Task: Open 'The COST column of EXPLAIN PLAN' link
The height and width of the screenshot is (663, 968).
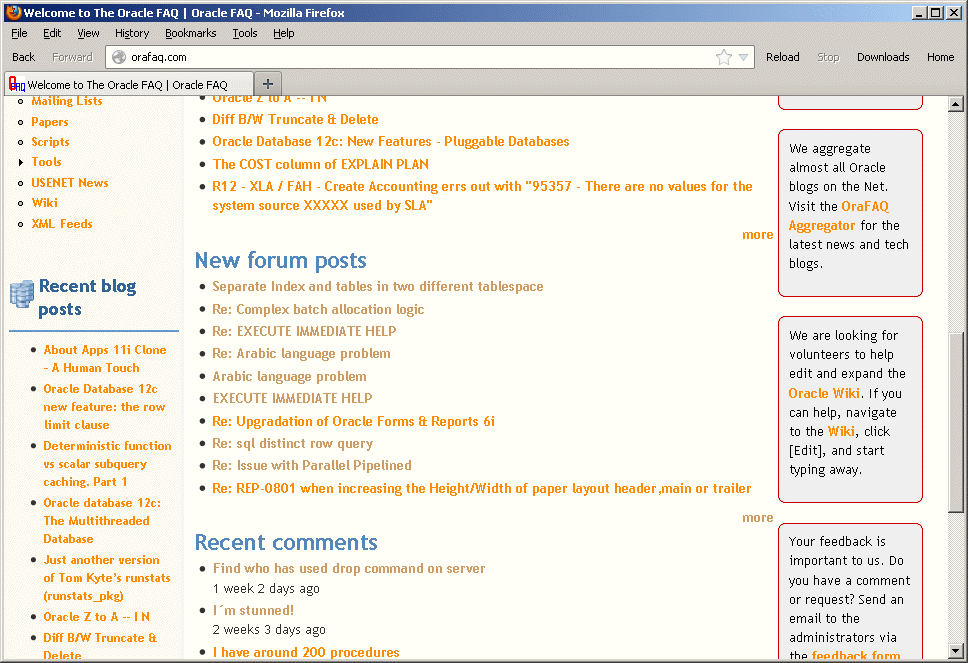Action: coord(320,164)
